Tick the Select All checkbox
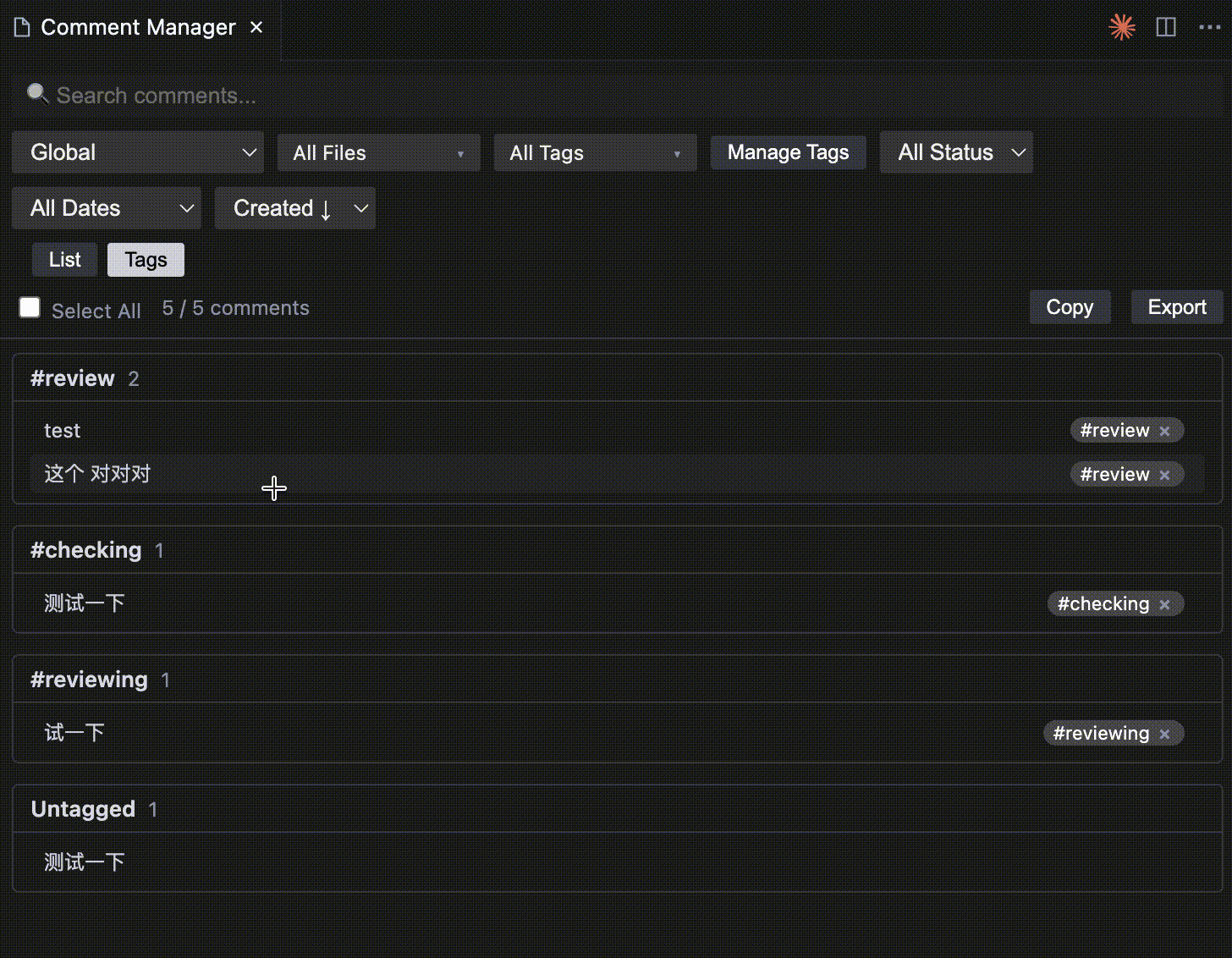The height and width of the screenshot is (958, 1232). (30, 307)
